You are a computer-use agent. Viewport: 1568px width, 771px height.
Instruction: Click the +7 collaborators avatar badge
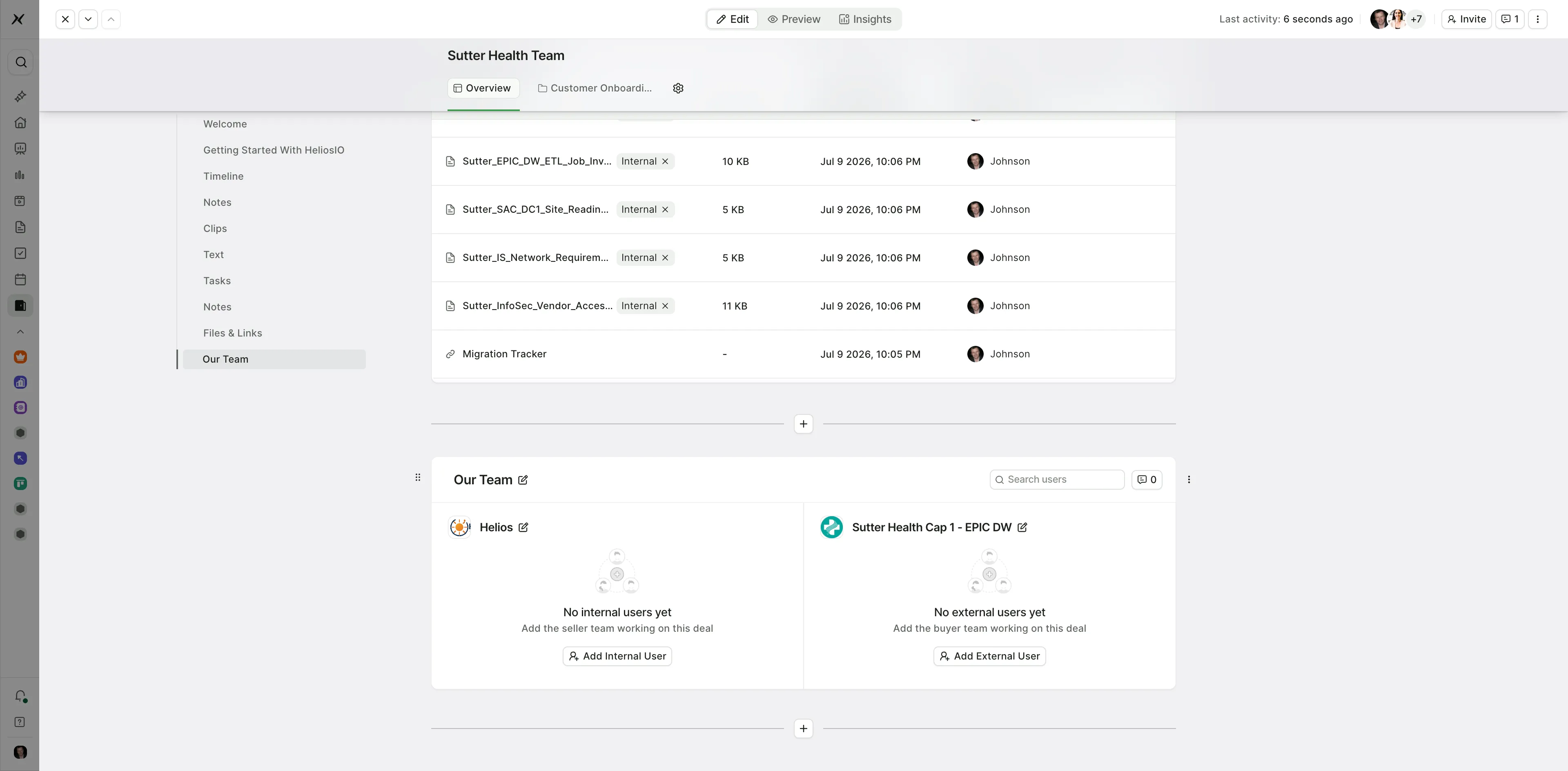1417,19
